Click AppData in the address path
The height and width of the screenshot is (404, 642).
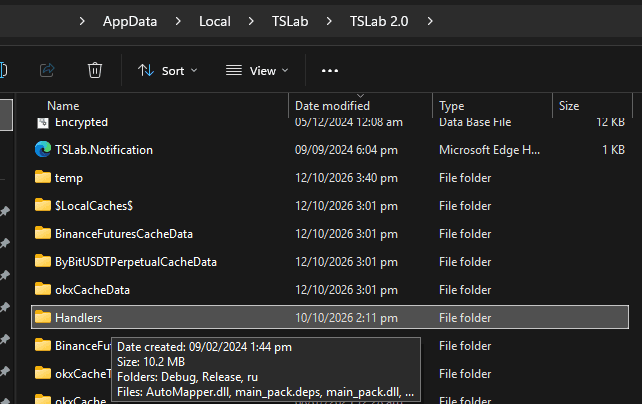(130, 21)
